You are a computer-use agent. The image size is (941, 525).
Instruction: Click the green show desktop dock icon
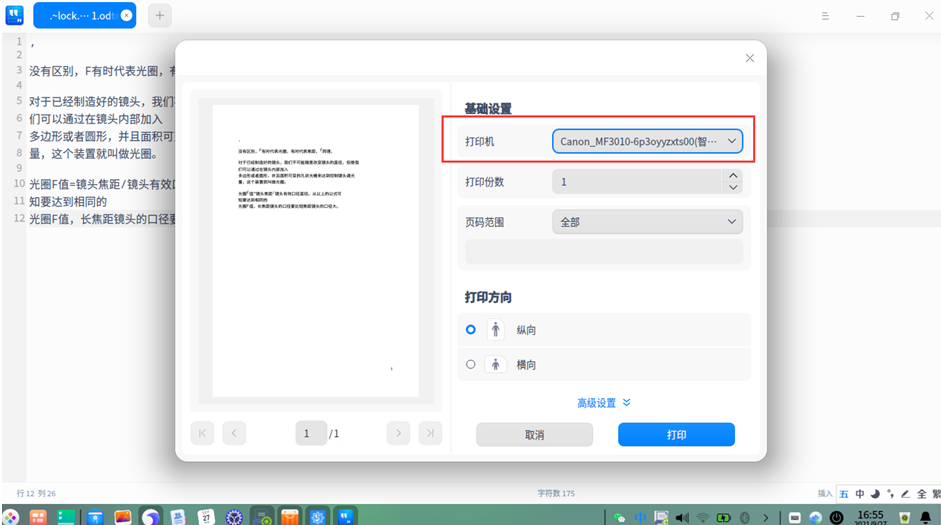(x=66, y=517)
